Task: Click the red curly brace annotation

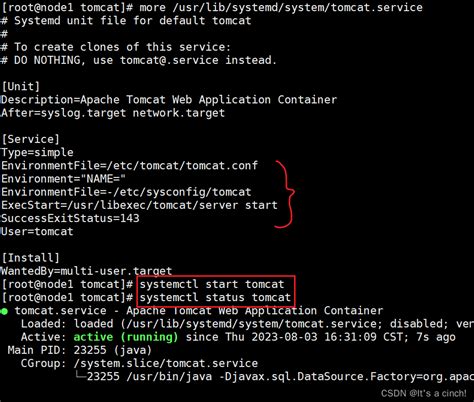Action: (284, 194)
